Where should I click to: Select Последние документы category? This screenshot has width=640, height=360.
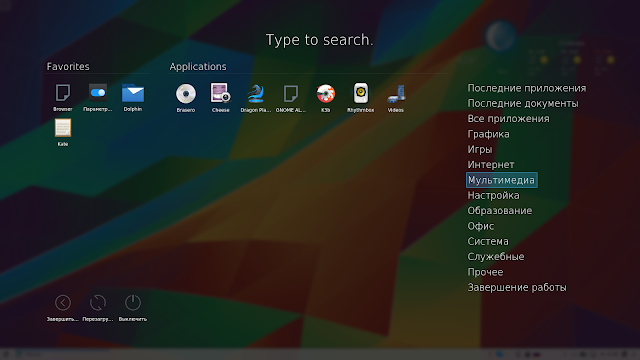pyautogui.click(x=523, y=104)
